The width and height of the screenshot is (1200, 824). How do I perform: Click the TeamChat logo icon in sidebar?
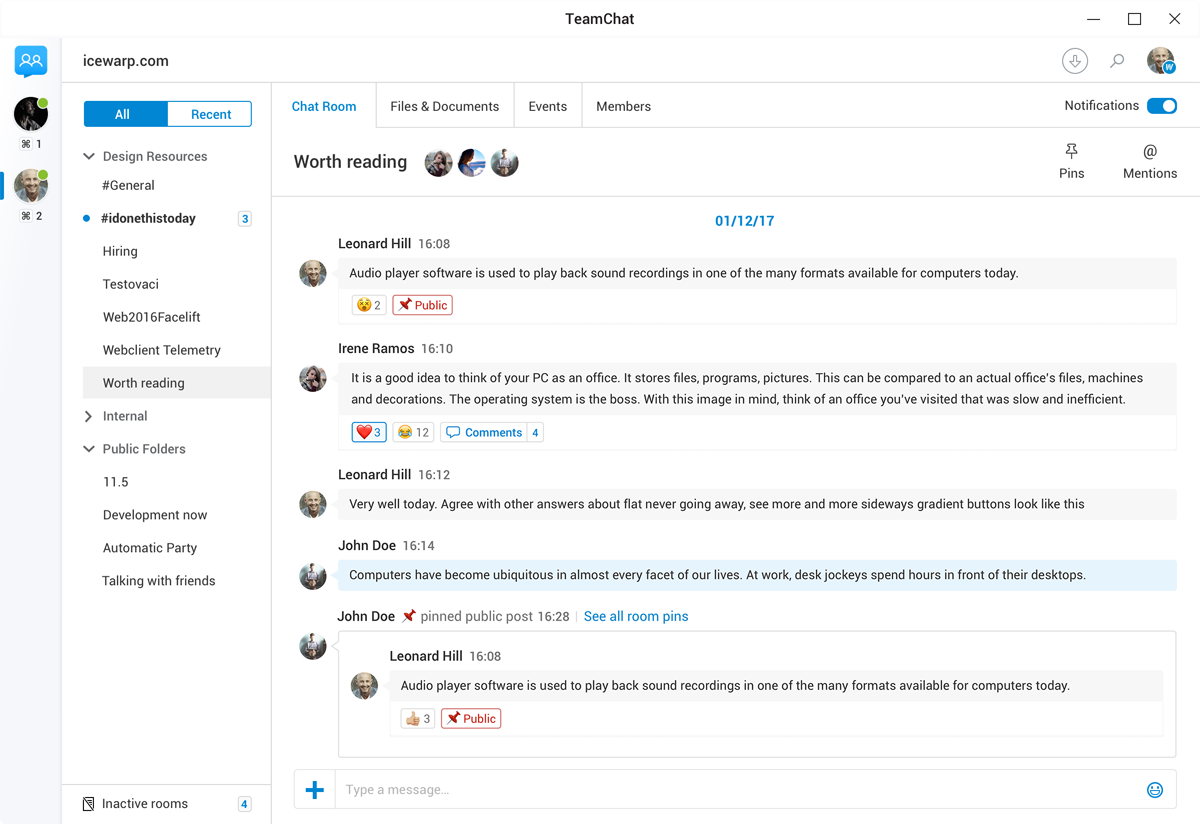tap(31, 62)
